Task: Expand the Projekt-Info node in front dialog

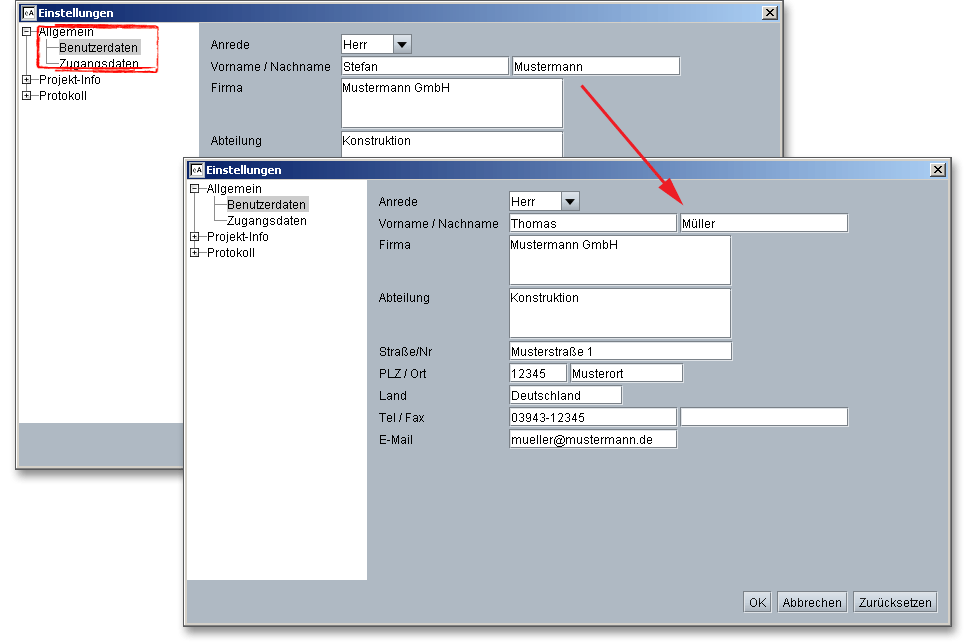Action: (194, 237)
